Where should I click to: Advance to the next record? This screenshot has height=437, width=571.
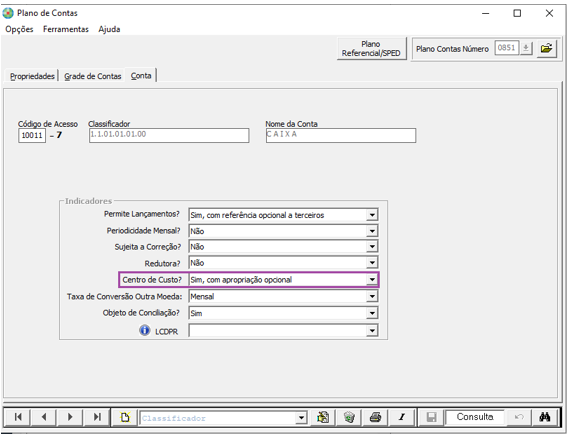tap(70, 417)
